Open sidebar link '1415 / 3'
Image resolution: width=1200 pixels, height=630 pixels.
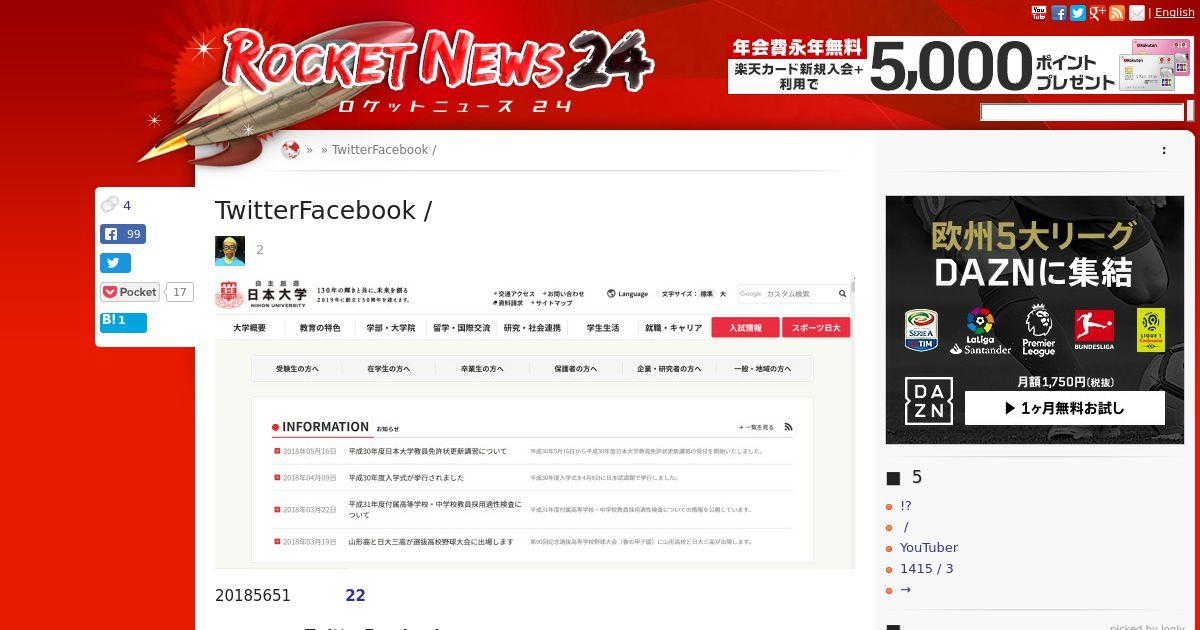click(x=927, y=569)
